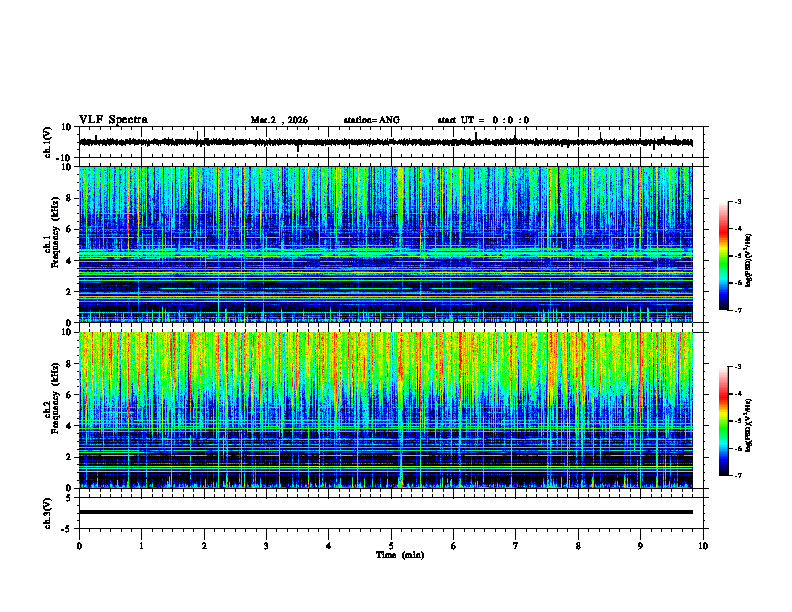Pick the ch.1 spectrogram color scale bar
The height and width of the screenshot is (612, 792).
tap(723, 256)
